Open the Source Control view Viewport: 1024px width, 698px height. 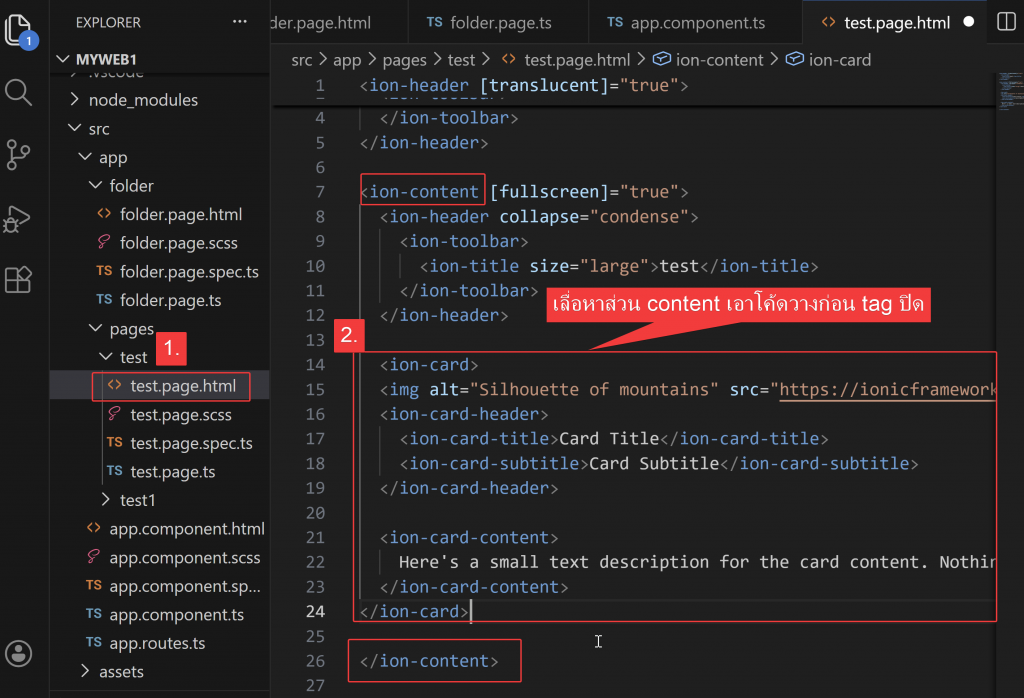click(19, 155)
